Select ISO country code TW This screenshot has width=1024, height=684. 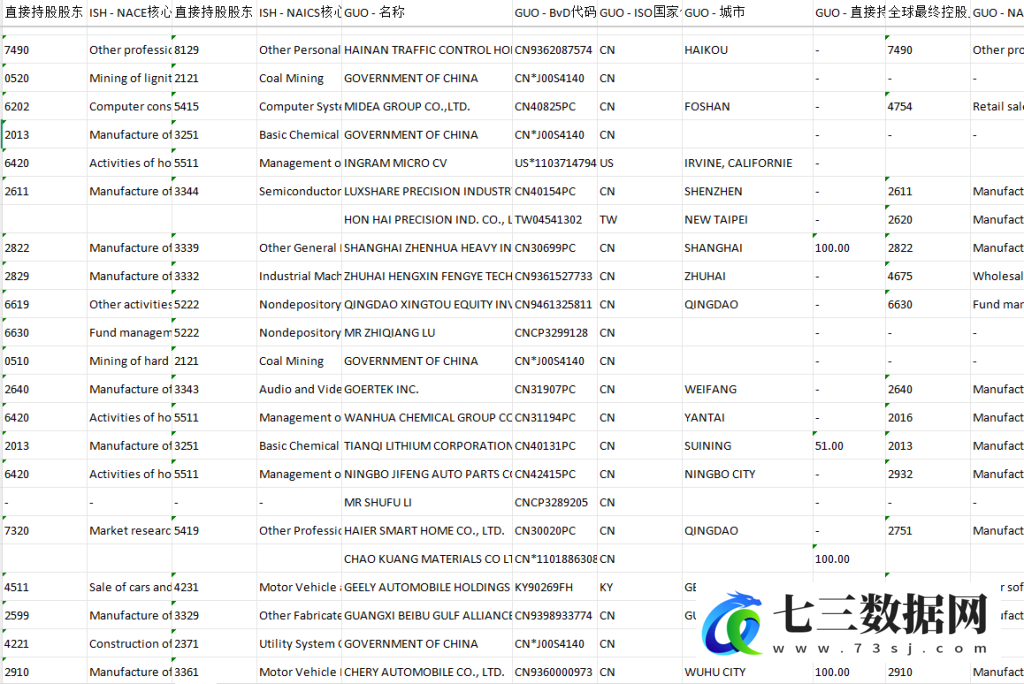pyautogui.click(x=639, y=220)
